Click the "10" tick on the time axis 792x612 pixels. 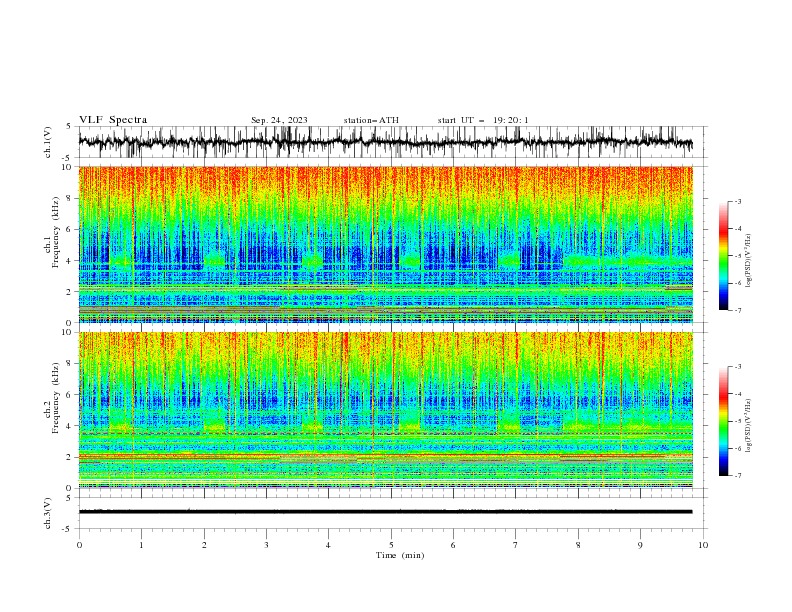(703, 545)
